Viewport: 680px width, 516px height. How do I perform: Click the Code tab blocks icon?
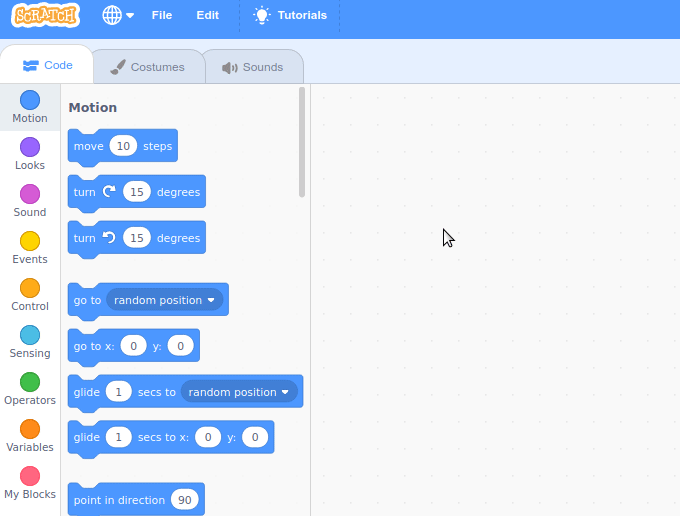30,65
